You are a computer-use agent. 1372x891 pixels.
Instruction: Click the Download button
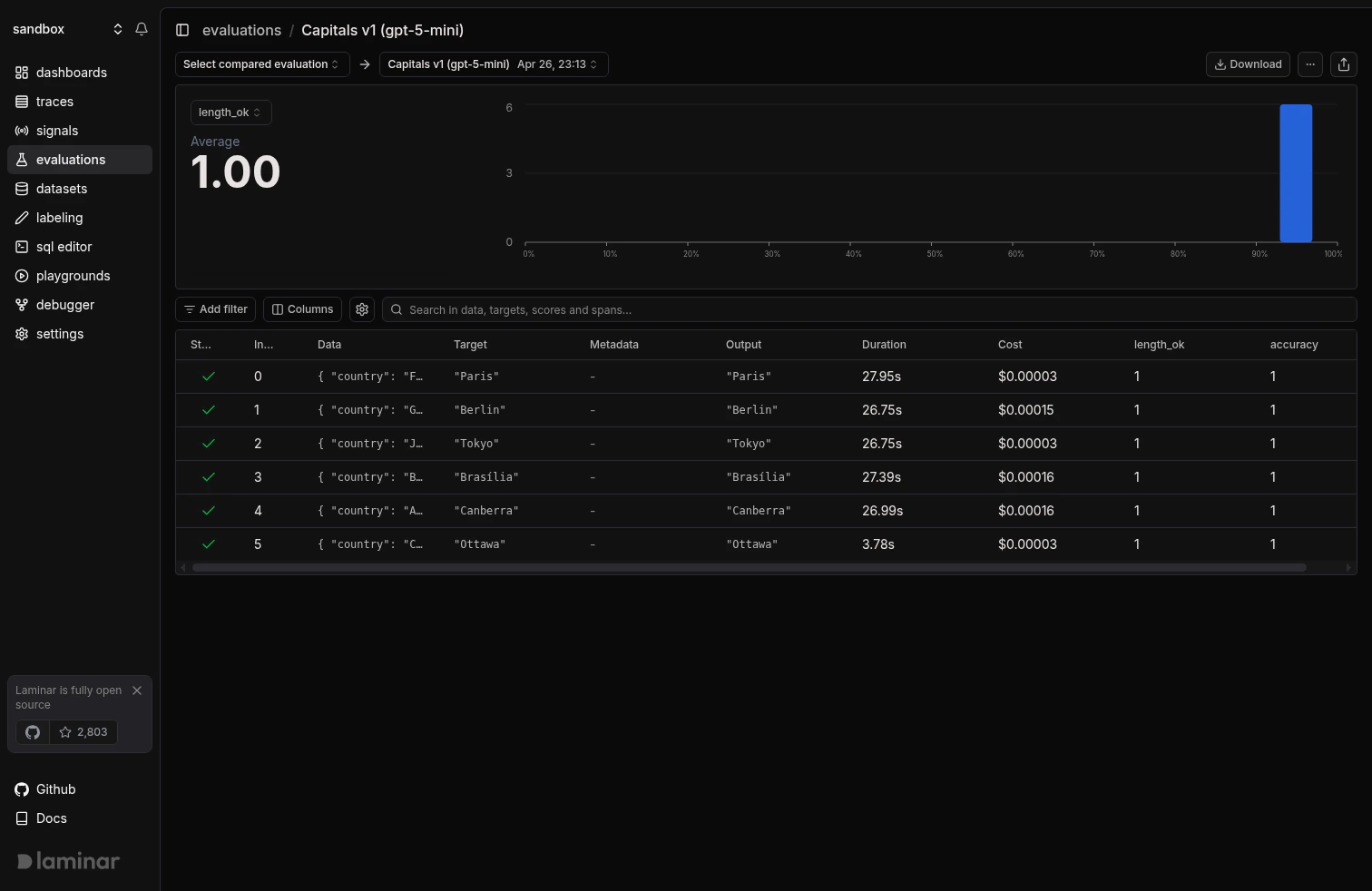1248,64
